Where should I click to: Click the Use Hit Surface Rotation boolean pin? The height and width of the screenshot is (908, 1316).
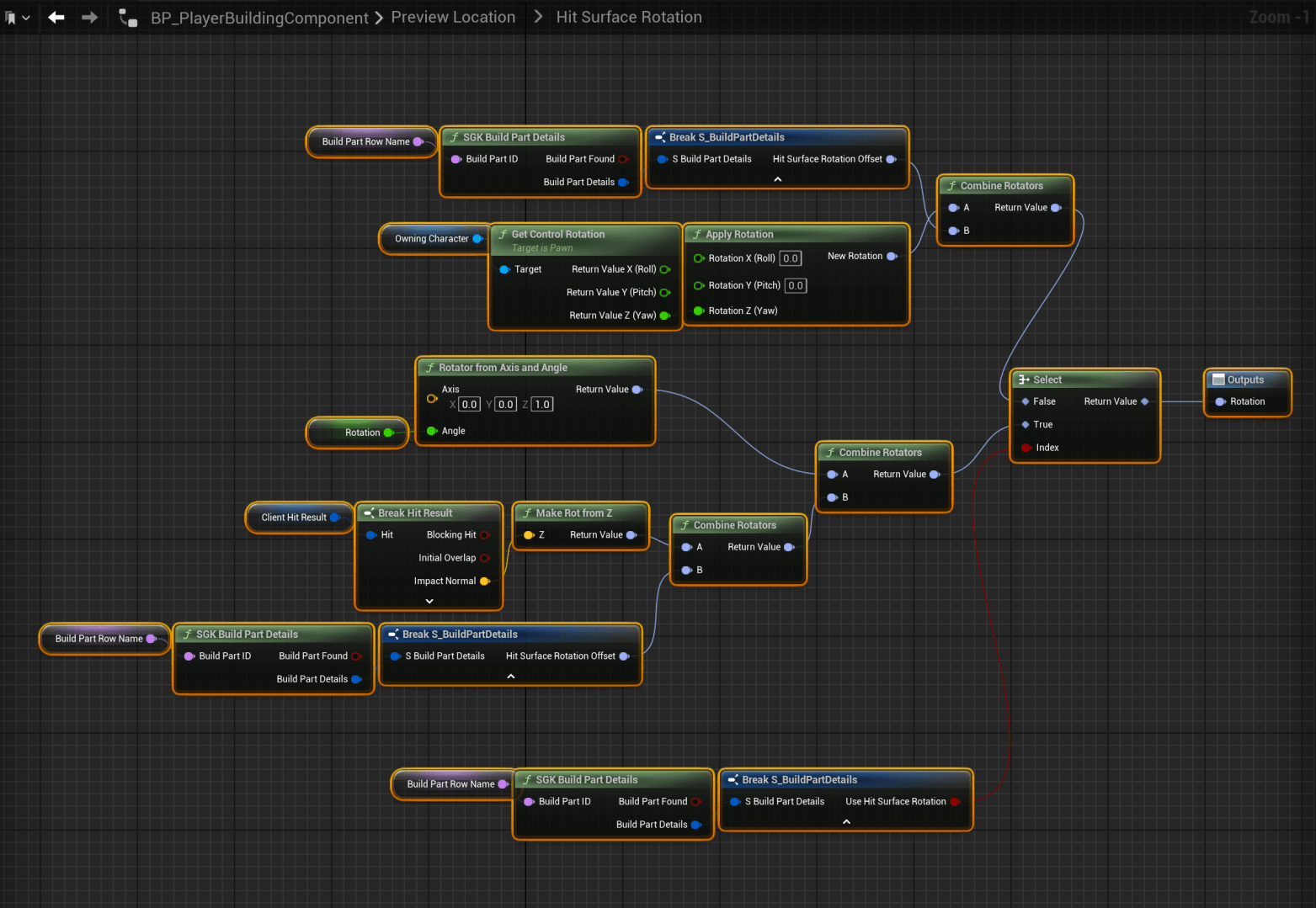[955, 801]
